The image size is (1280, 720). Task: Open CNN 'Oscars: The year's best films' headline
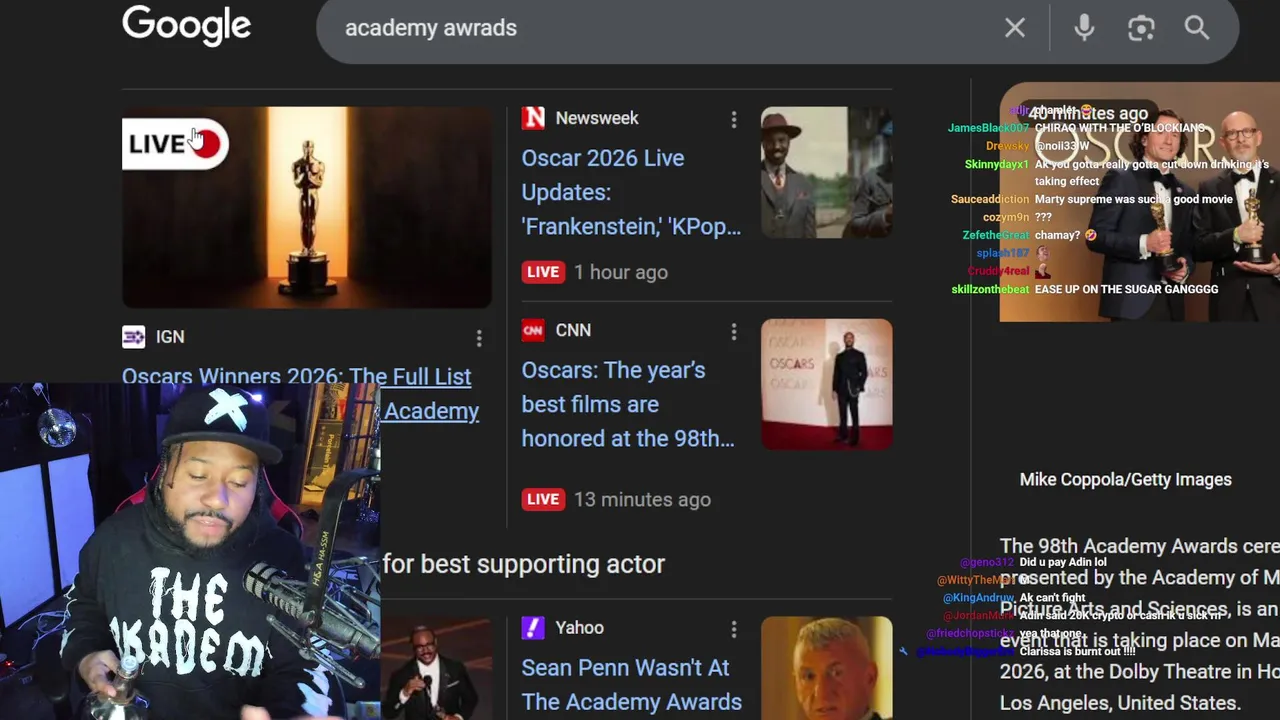(628, 404)
